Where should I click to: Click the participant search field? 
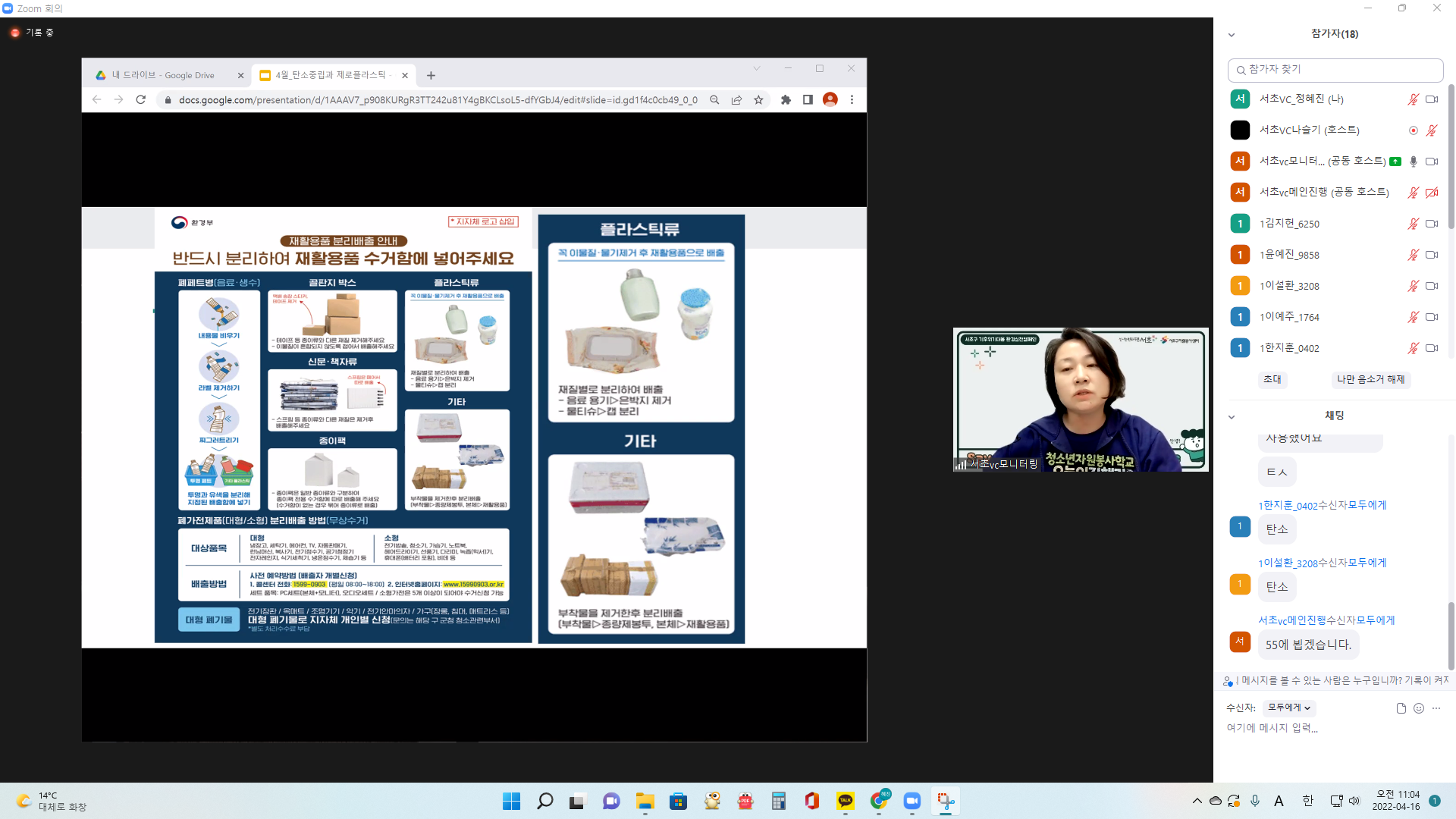(x=1335, y=70)
